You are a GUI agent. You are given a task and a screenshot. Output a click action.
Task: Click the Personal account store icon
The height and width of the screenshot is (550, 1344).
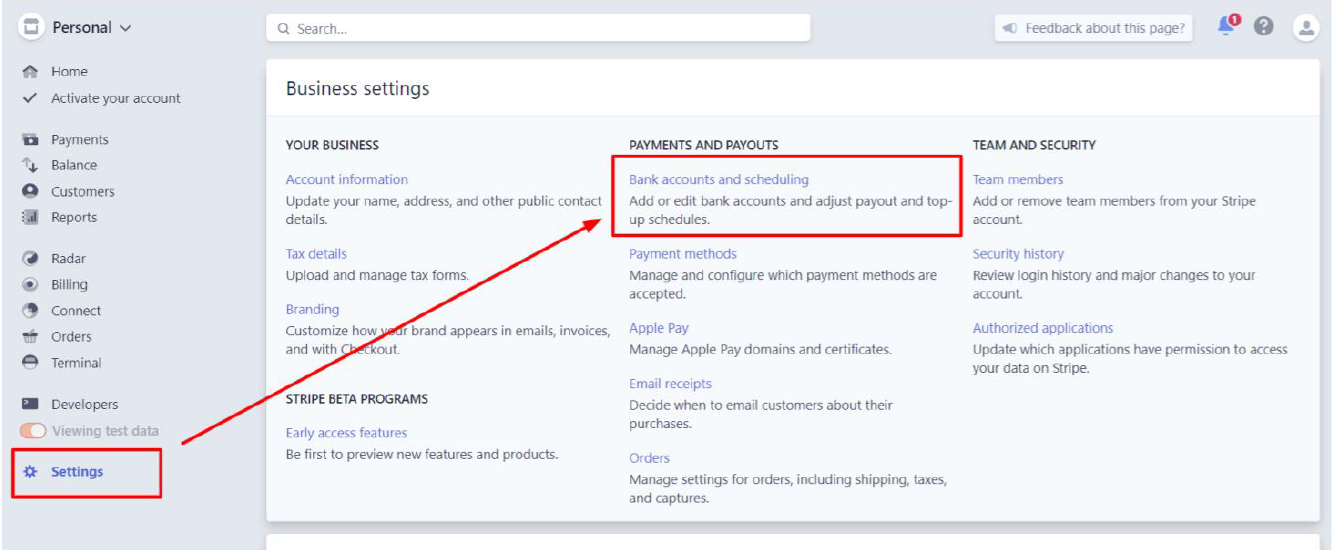coord(31,27)
